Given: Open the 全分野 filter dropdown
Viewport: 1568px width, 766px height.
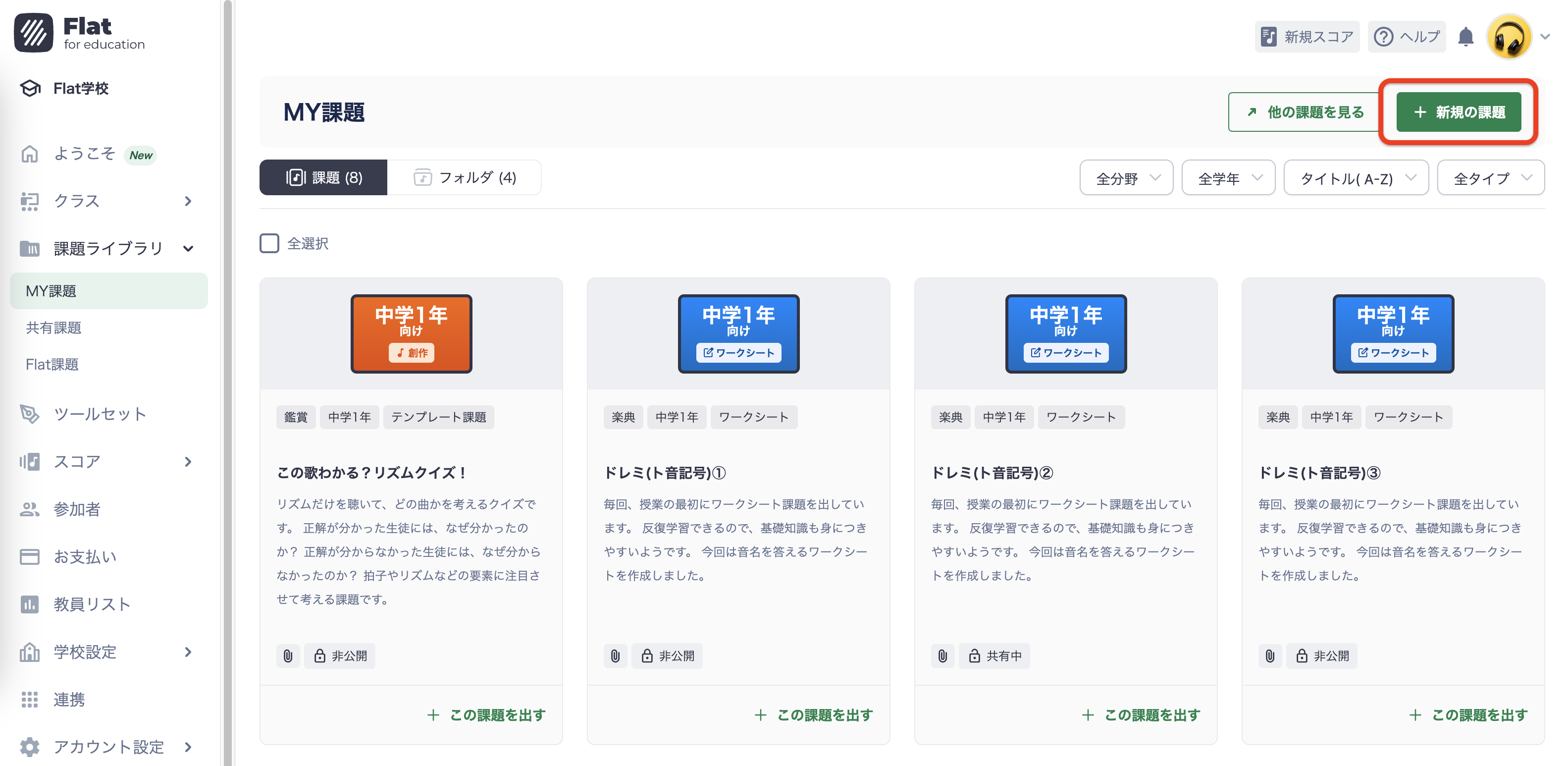Looking at the screenshot, I should 1126,177.
